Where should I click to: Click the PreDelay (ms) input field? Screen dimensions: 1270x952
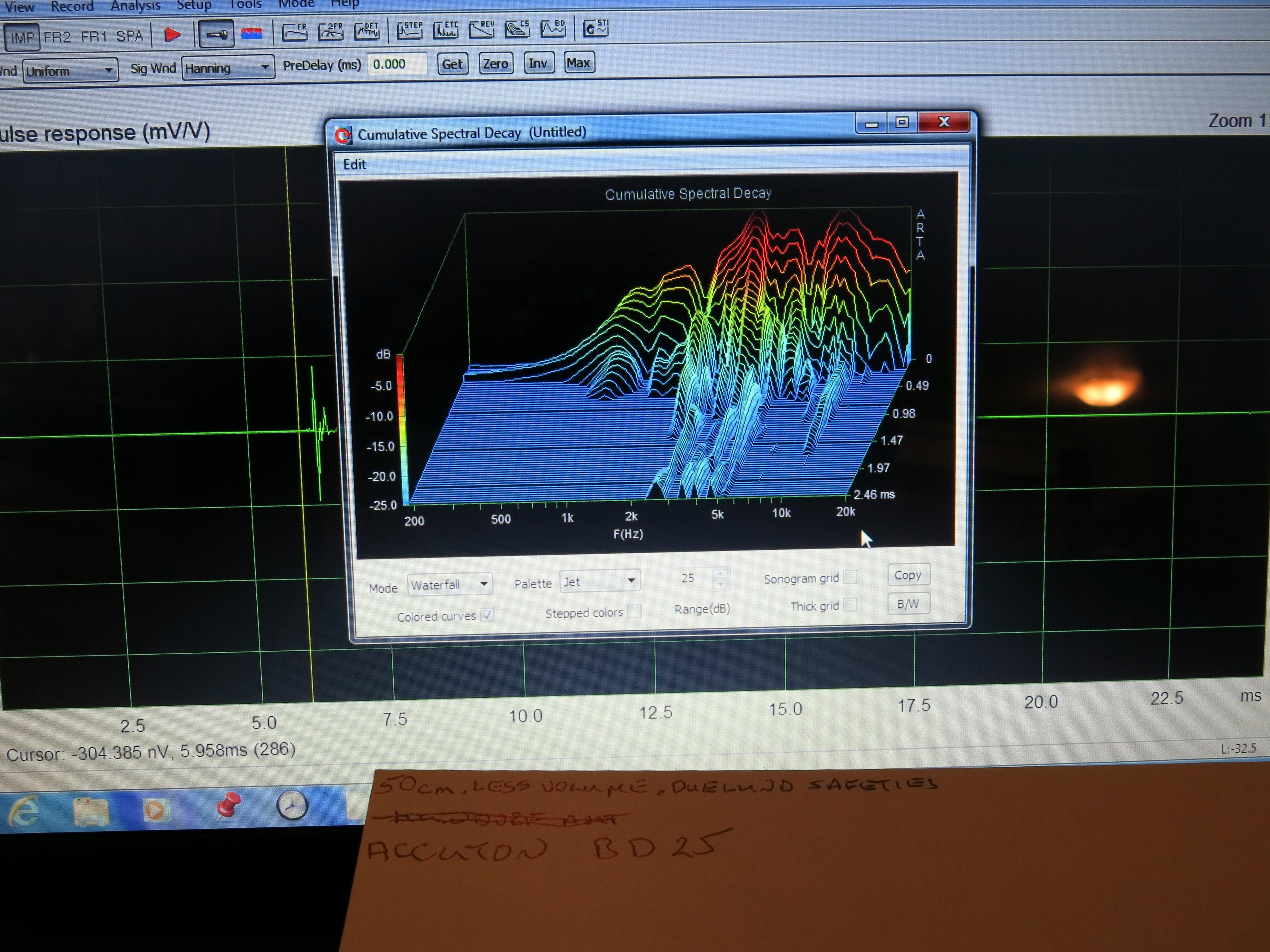click(x=397, y=64)
